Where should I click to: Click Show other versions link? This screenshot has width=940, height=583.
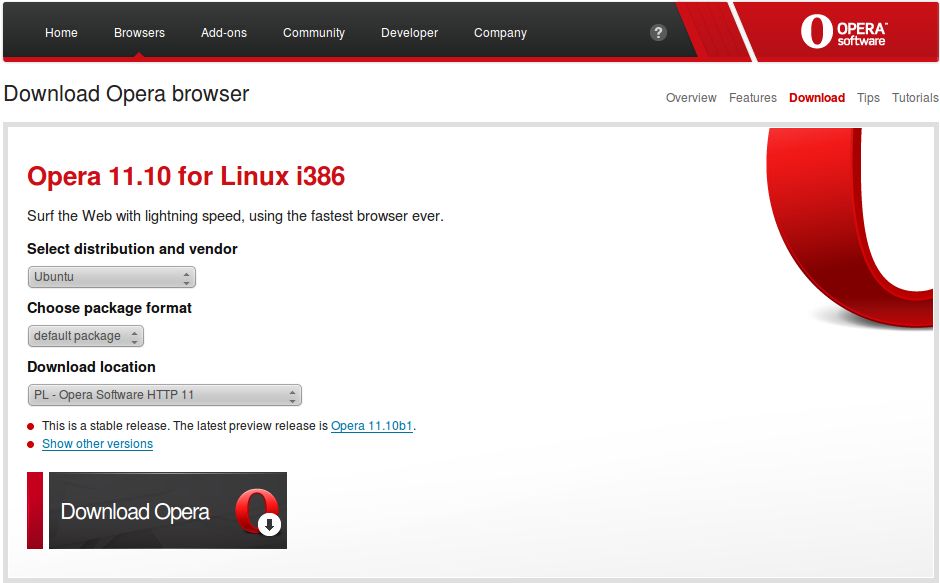click(97, 444)
